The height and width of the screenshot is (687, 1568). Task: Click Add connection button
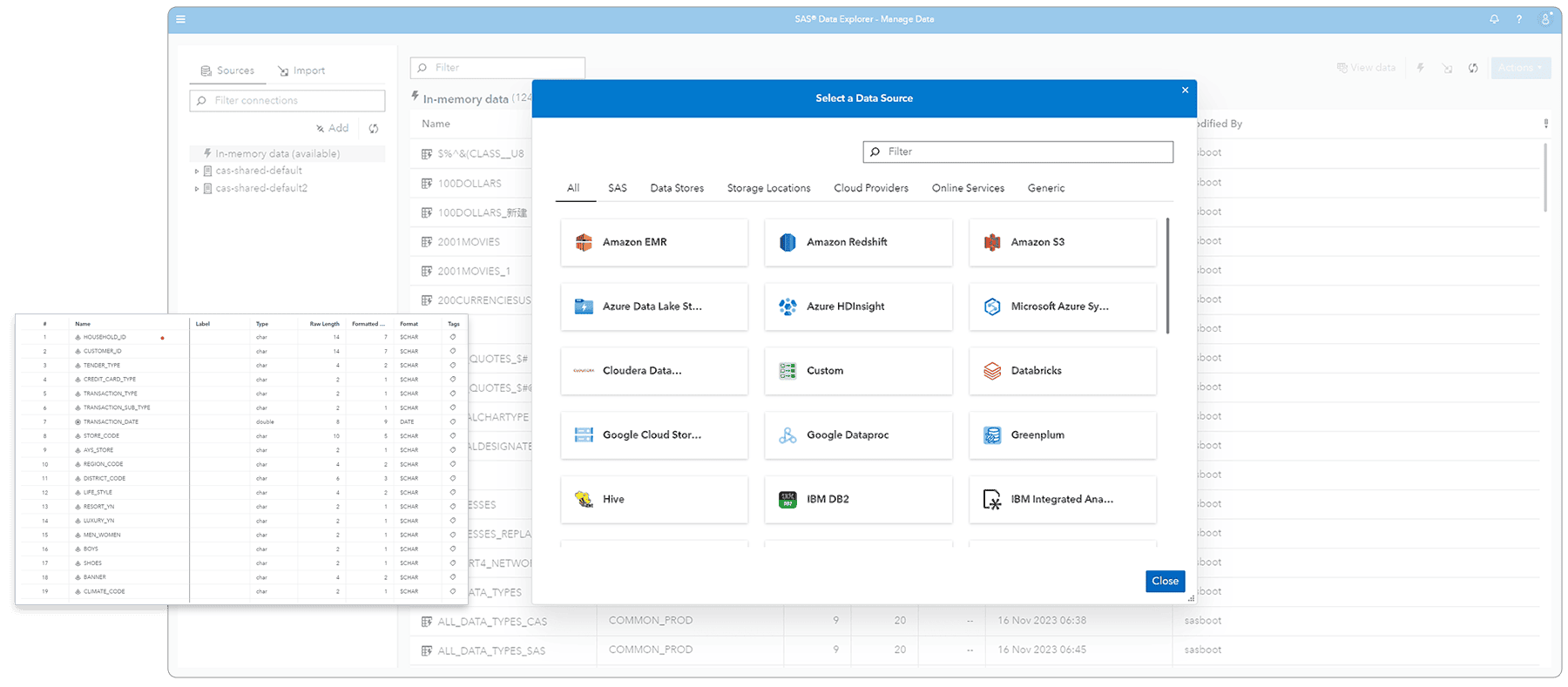[333, 129]
